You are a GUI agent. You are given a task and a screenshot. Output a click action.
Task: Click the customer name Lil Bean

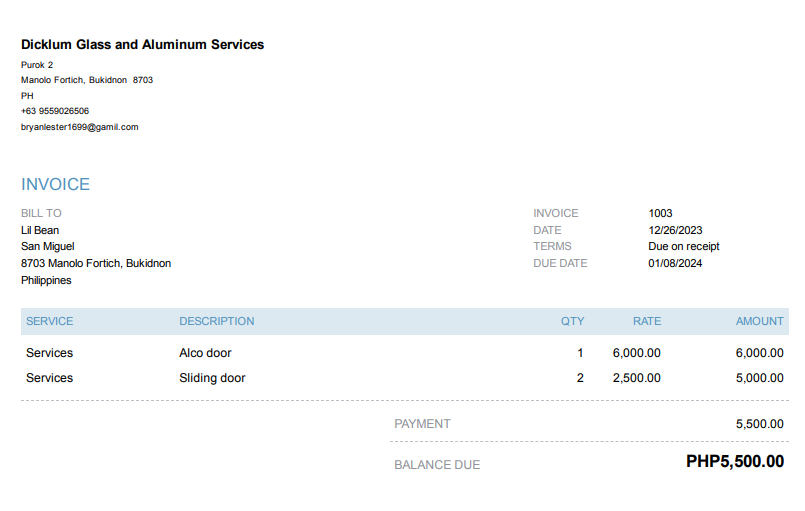point(40,230)
